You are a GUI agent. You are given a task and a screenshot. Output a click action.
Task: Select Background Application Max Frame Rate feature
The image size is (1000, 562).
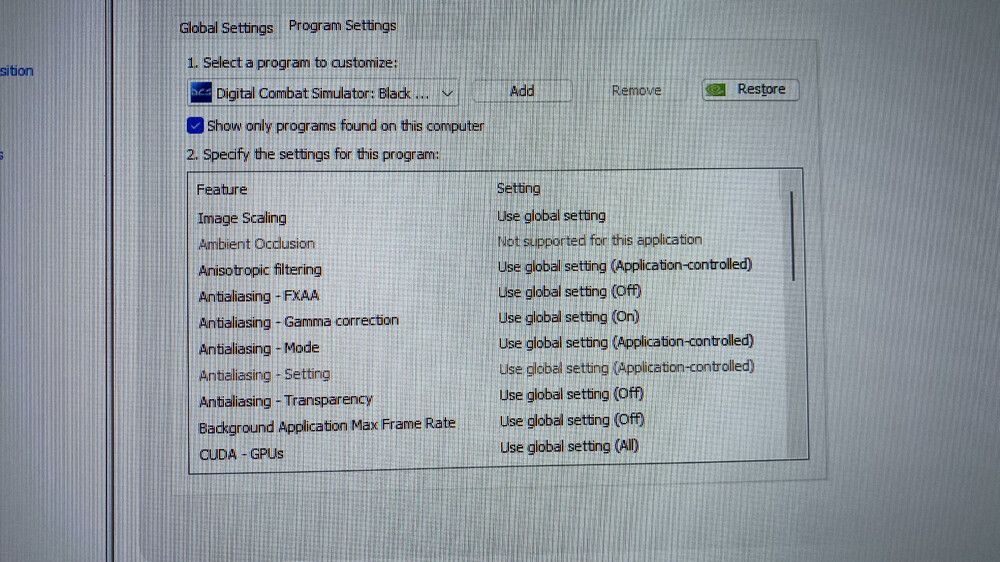tap(326, 426)
